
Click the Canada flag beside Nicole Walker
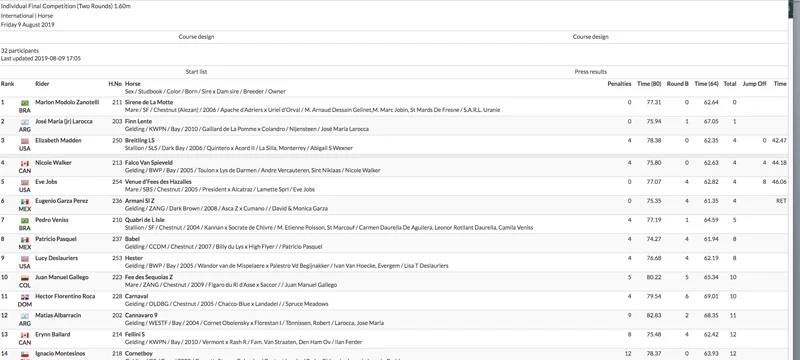24,164
